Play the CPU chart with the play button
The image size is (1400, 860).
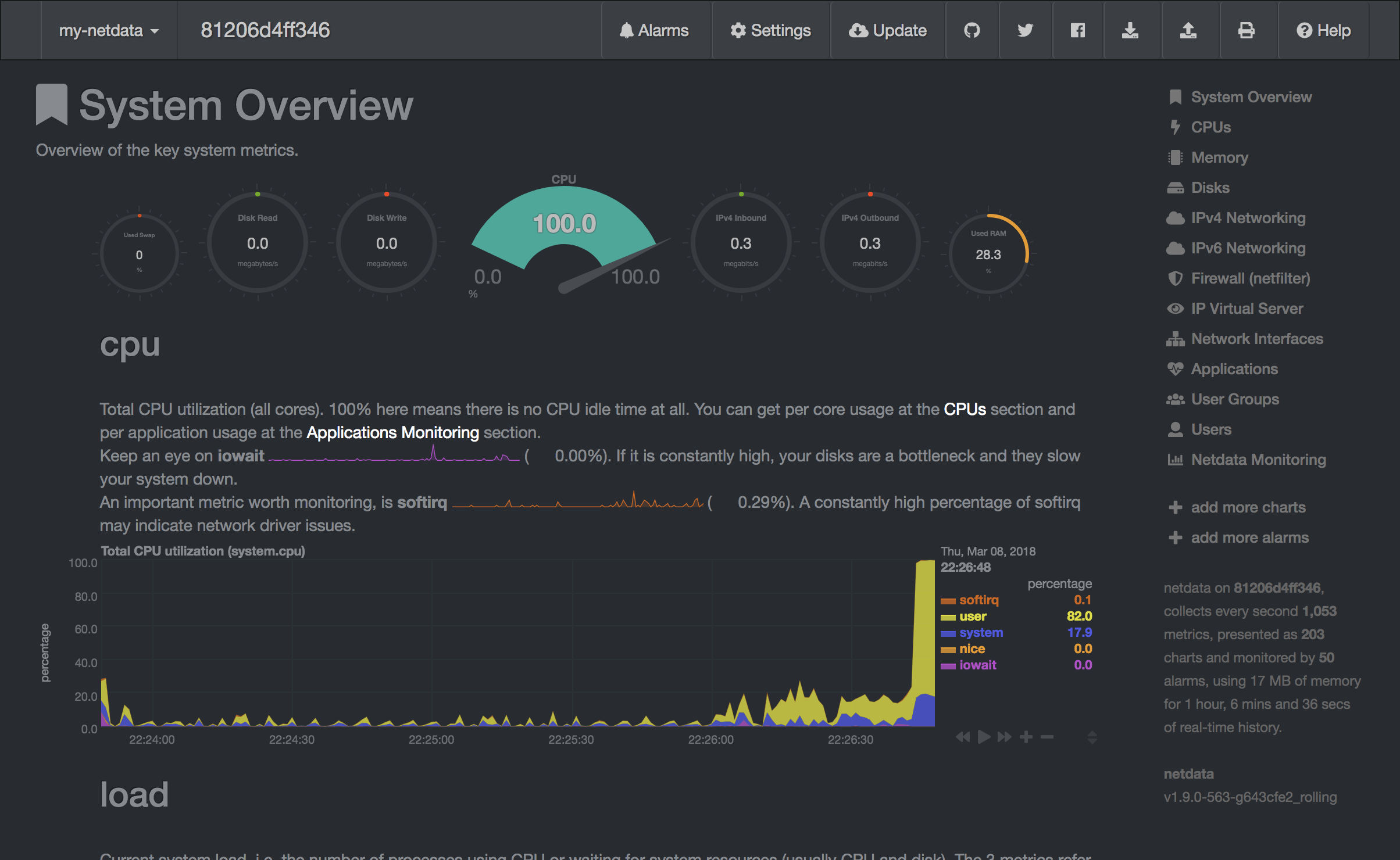(x=984, y=737)
